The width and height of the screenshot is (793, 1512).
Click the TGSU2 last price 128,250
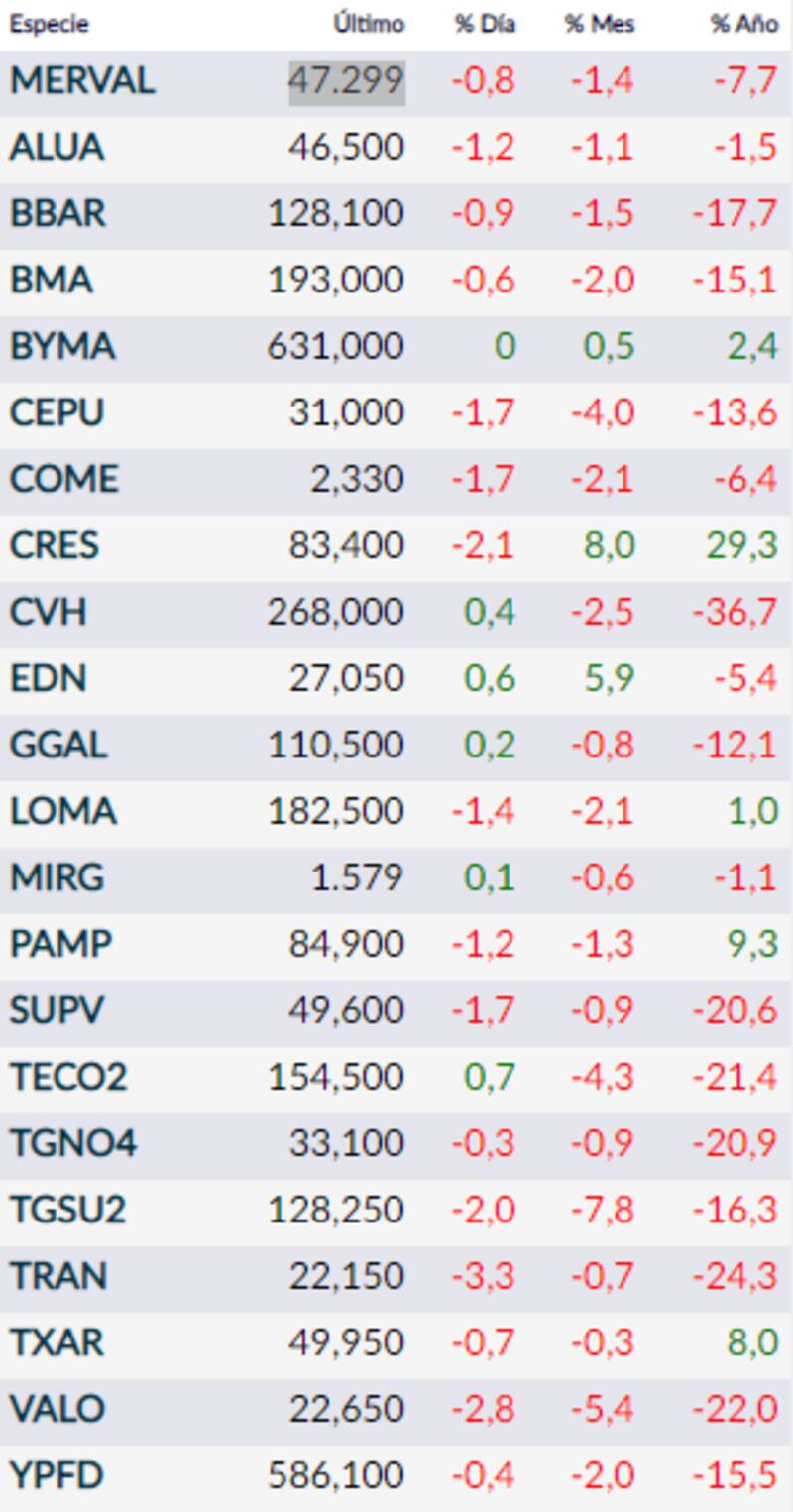click(x=336, y=1210)
